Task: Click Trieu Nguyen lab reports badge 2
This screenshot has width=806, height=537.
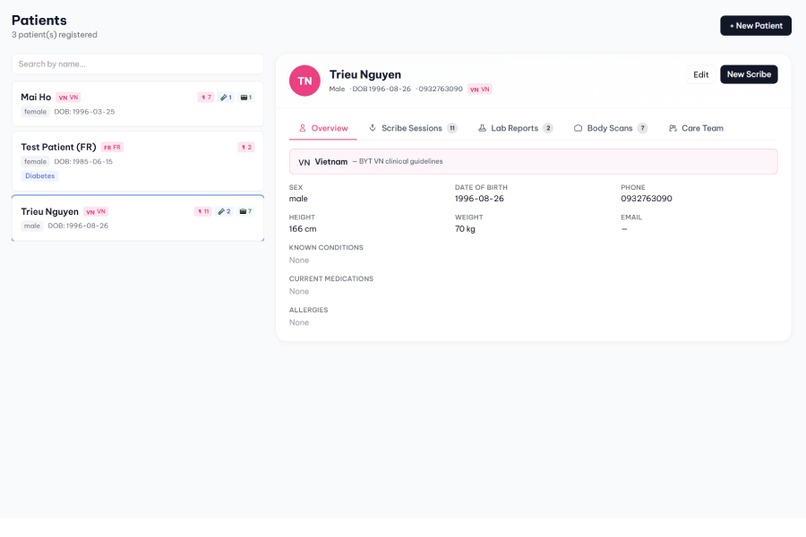Action: (x=224, y=211)
